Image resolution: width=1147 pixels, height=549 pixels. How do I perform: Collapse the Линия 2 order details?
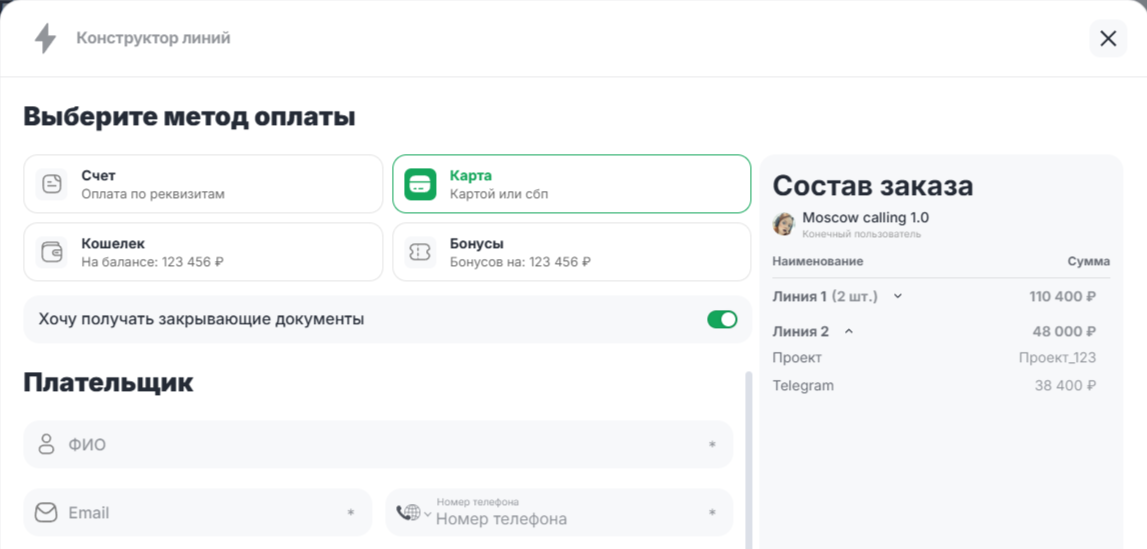pyautogui.click(x=849, y=331)
